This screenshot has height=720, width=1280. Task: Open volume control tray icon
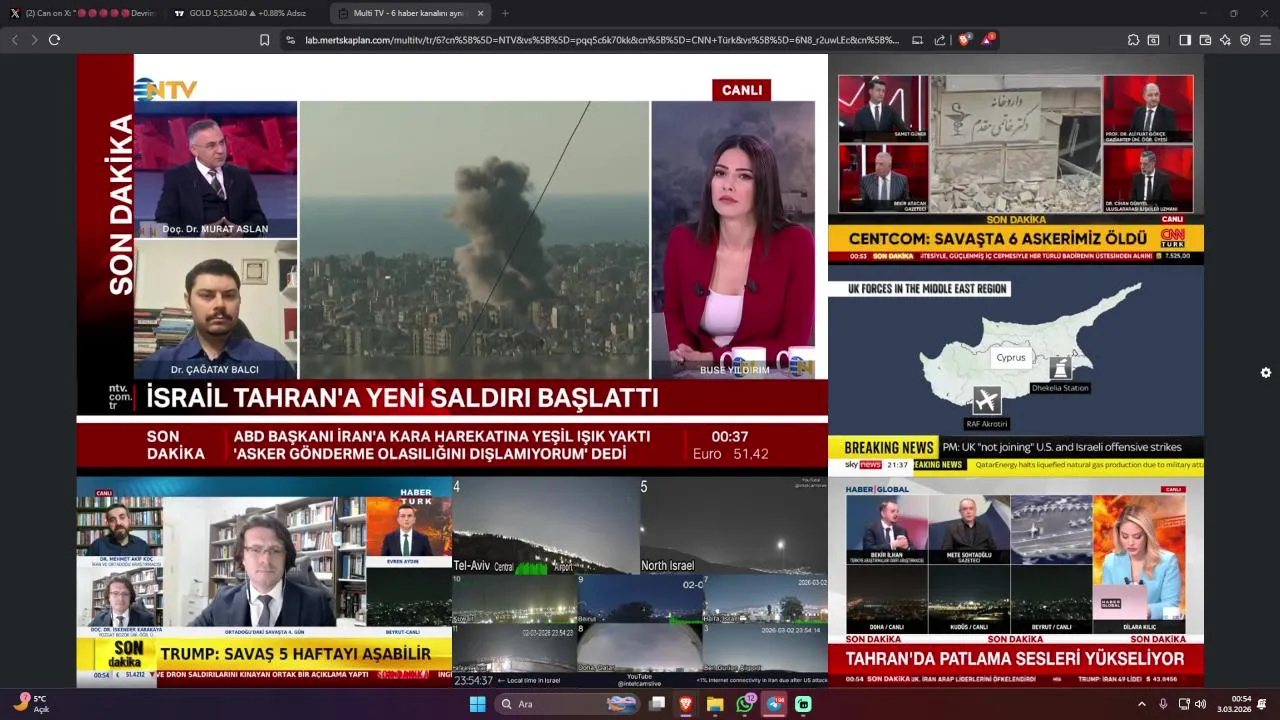point(1200,704)
